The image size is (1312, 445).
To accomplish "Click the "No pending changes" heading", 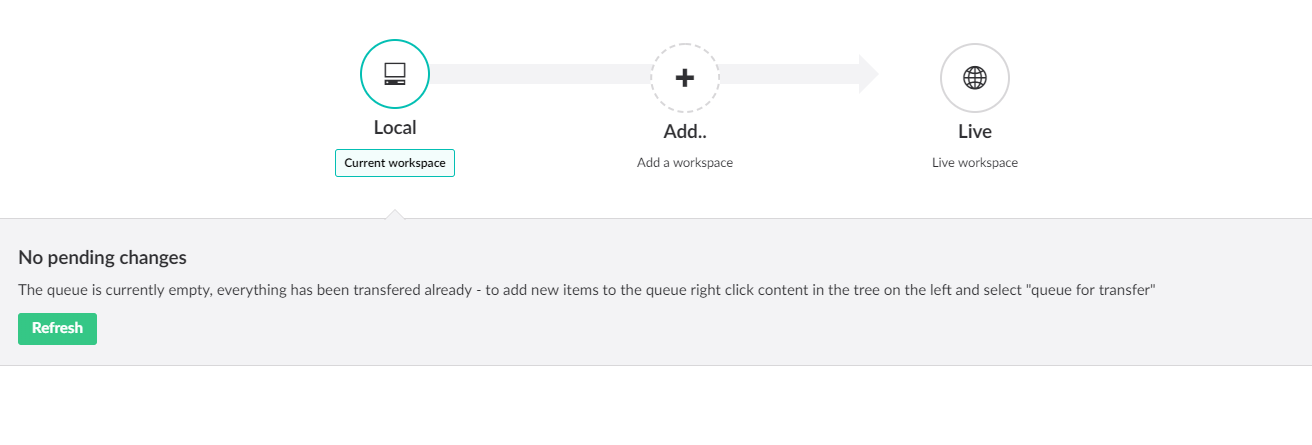I will pos(102,257).
